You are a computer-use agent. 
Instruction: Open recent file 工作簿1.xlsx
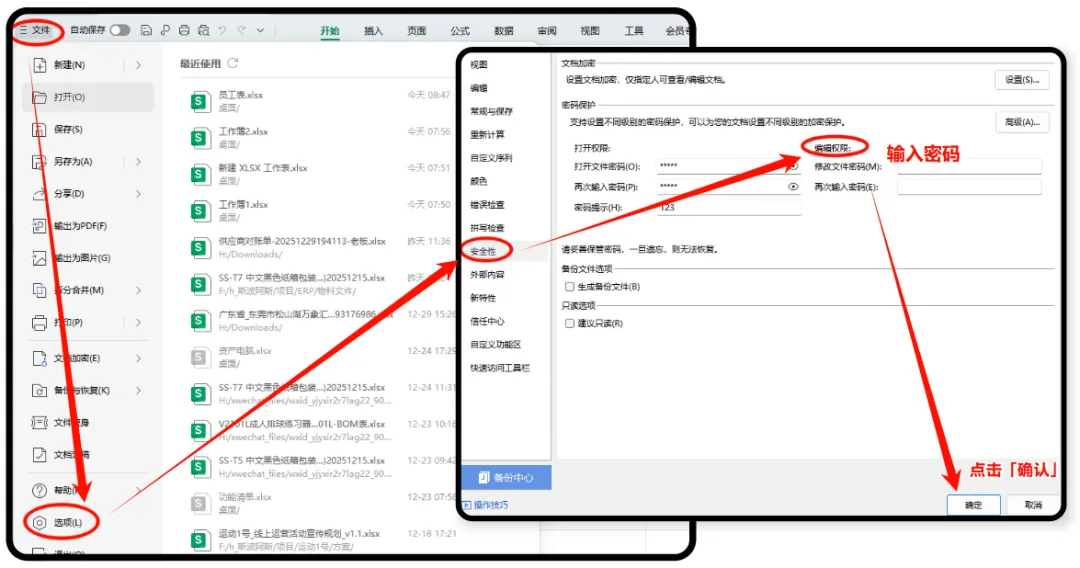point(320,211)
